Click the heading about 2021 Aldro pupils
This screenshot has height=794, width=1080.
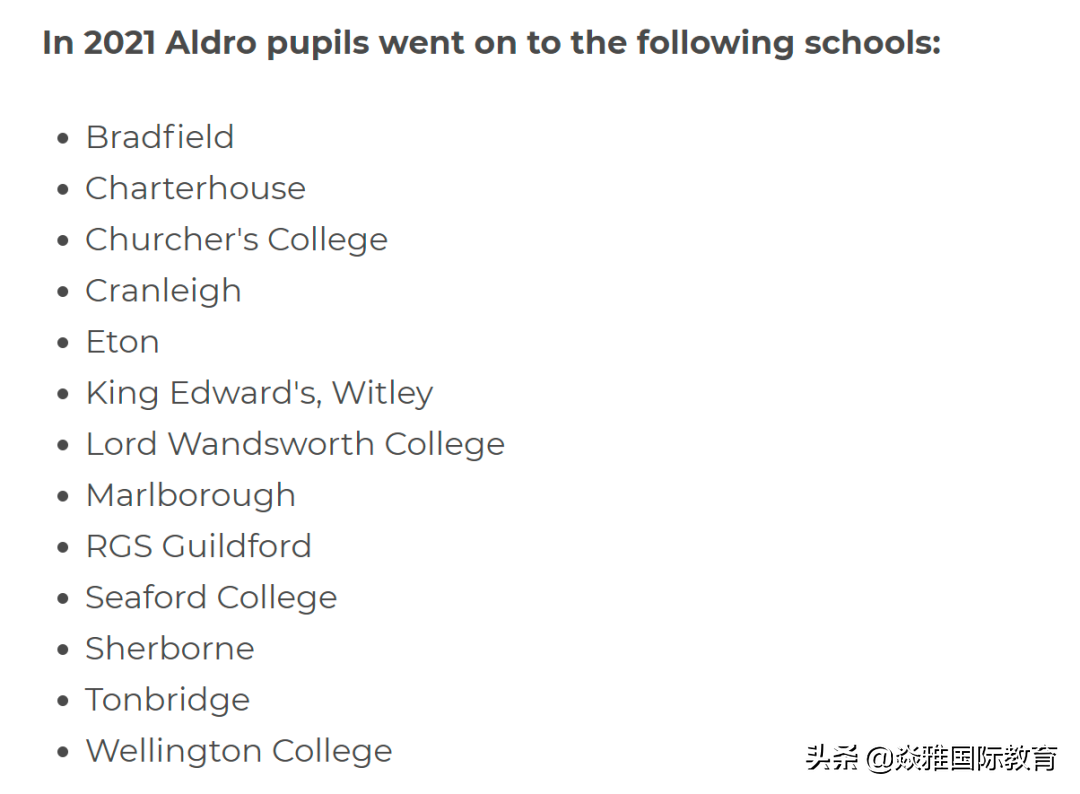(491, 43)
